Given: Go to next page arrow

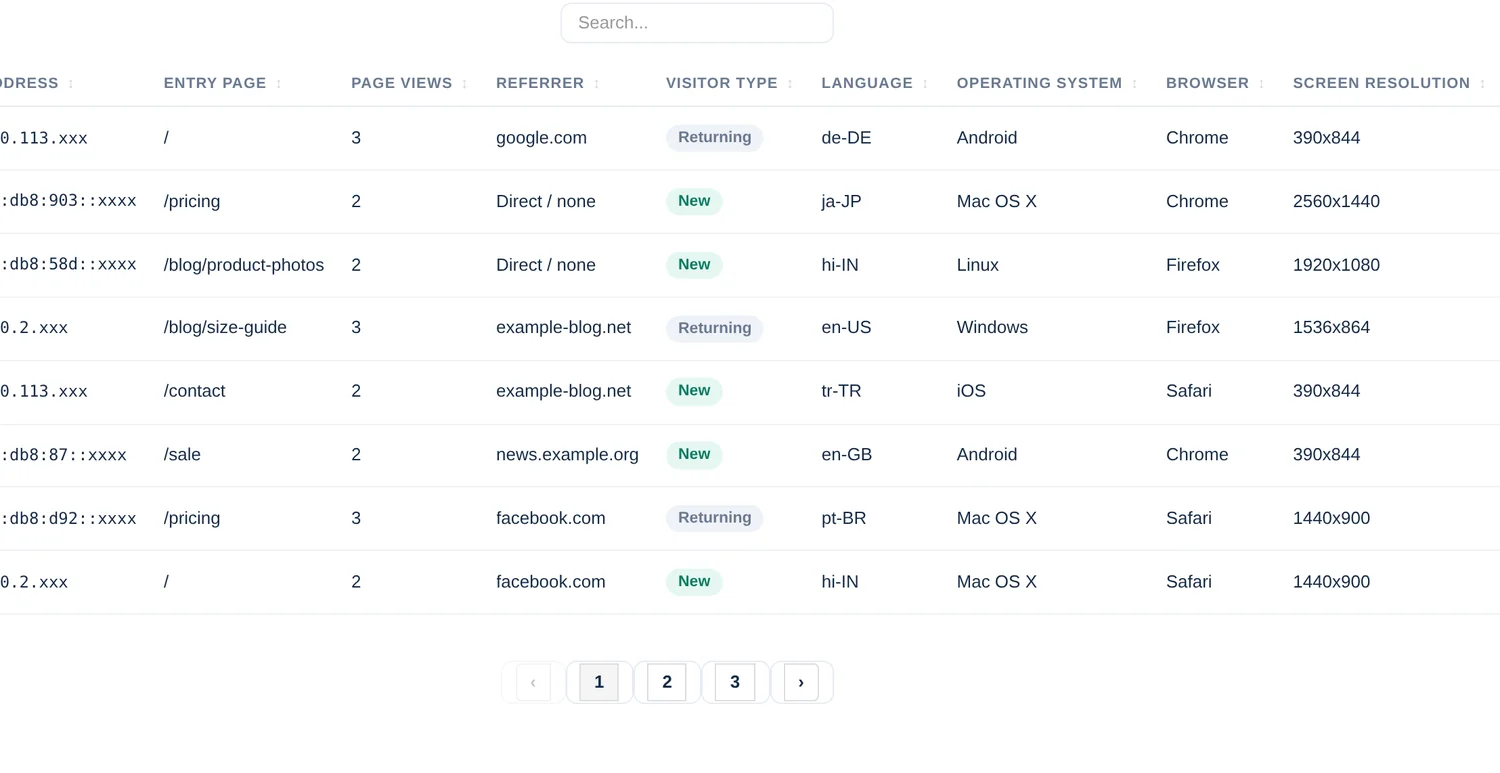Looking at the screenshot, I should 801,682.
